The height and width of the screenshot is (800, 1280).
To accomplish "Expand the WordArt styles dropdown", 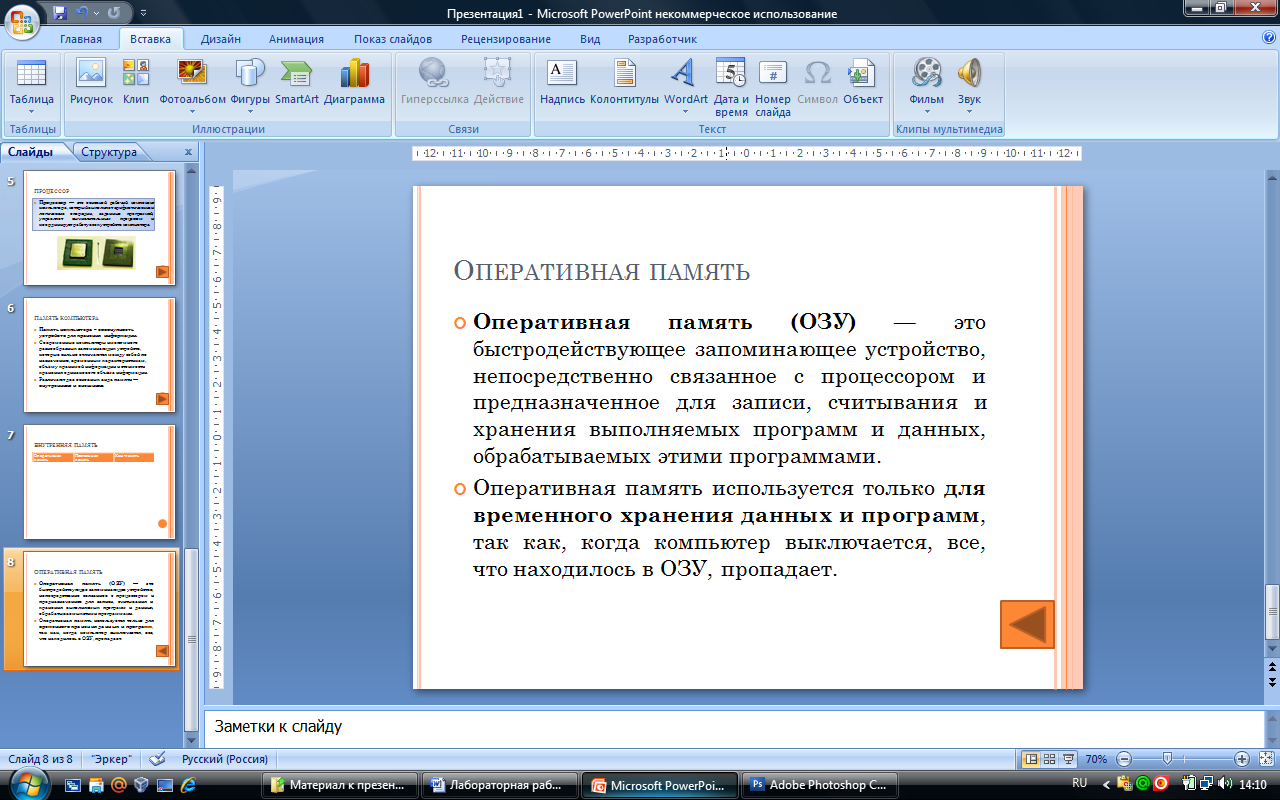I will [685, 111].
